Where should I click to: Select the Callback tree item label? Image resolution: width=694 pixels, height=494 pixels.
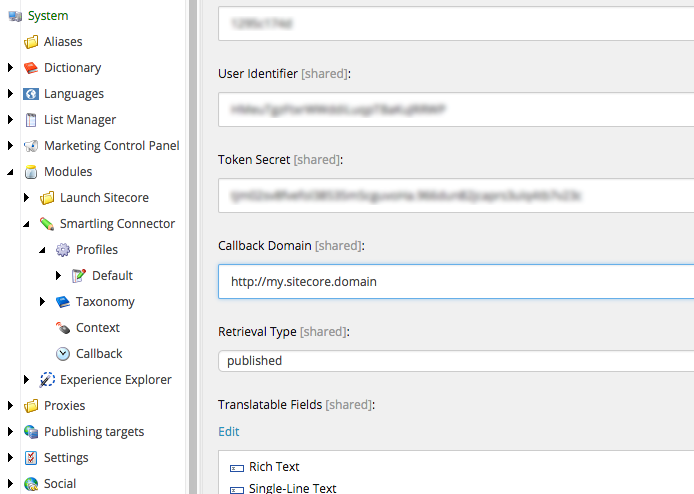click(99, 354)
